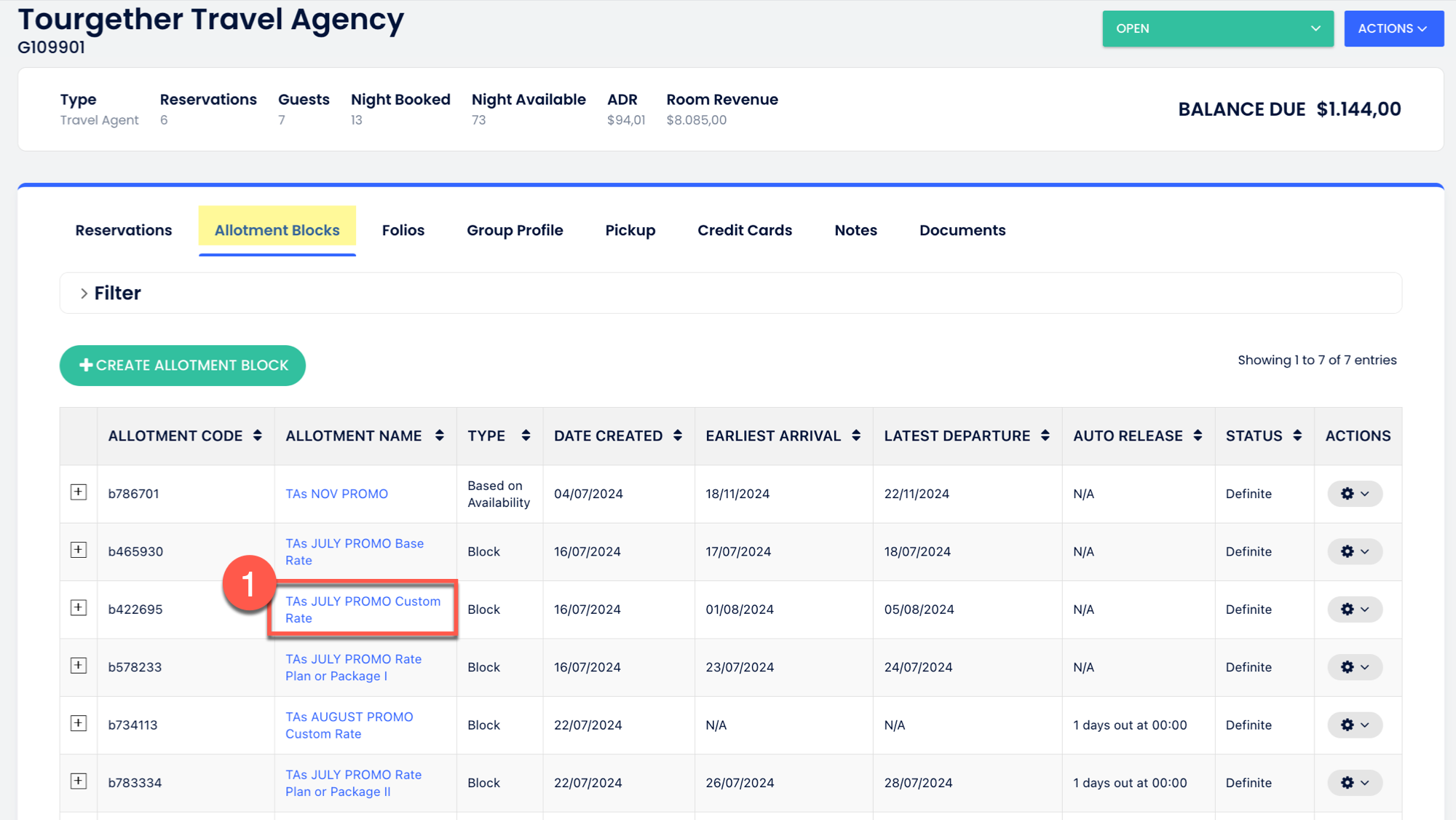The height and width of the screenshot is (820, 1456).
Task: Sort table by Allotment Name arrows
Action: (x=440, y=435)
